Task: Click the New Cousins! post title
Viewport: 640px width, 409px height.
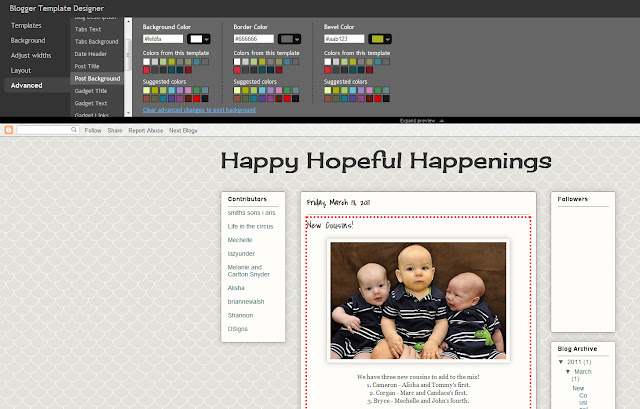Action: coord(330,225)
